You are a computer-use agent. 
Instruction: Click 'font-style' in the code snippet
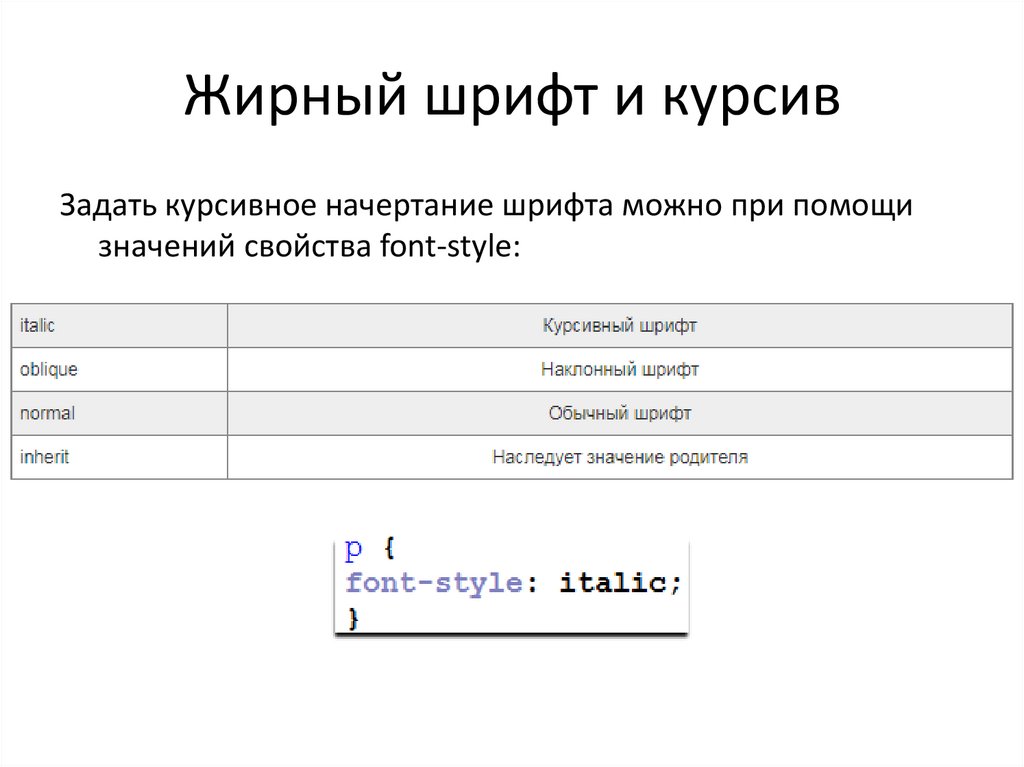pyautogui.click(x=434, y=583)
